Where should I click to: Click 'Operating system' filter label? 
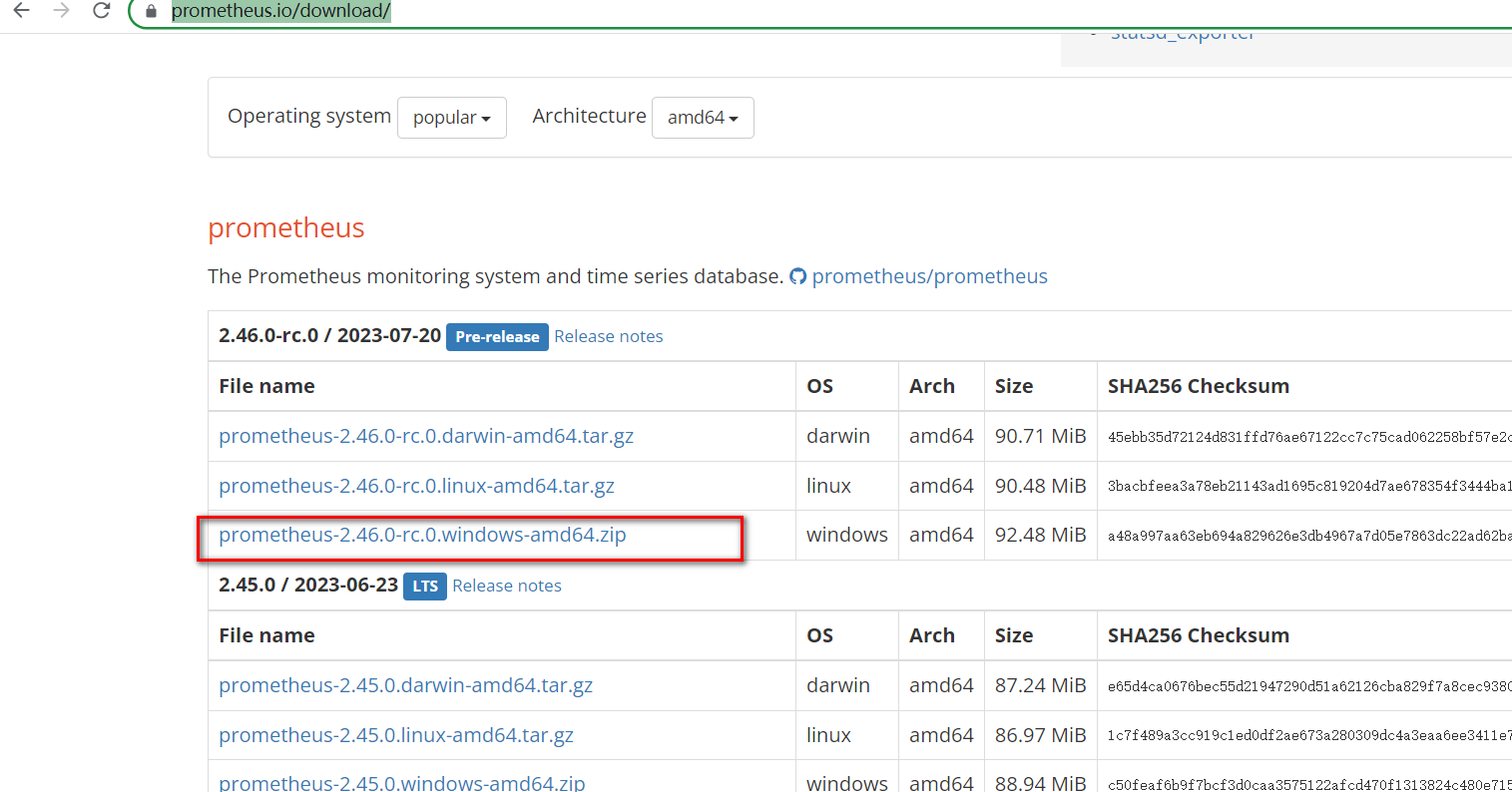(x=309, y=116)
